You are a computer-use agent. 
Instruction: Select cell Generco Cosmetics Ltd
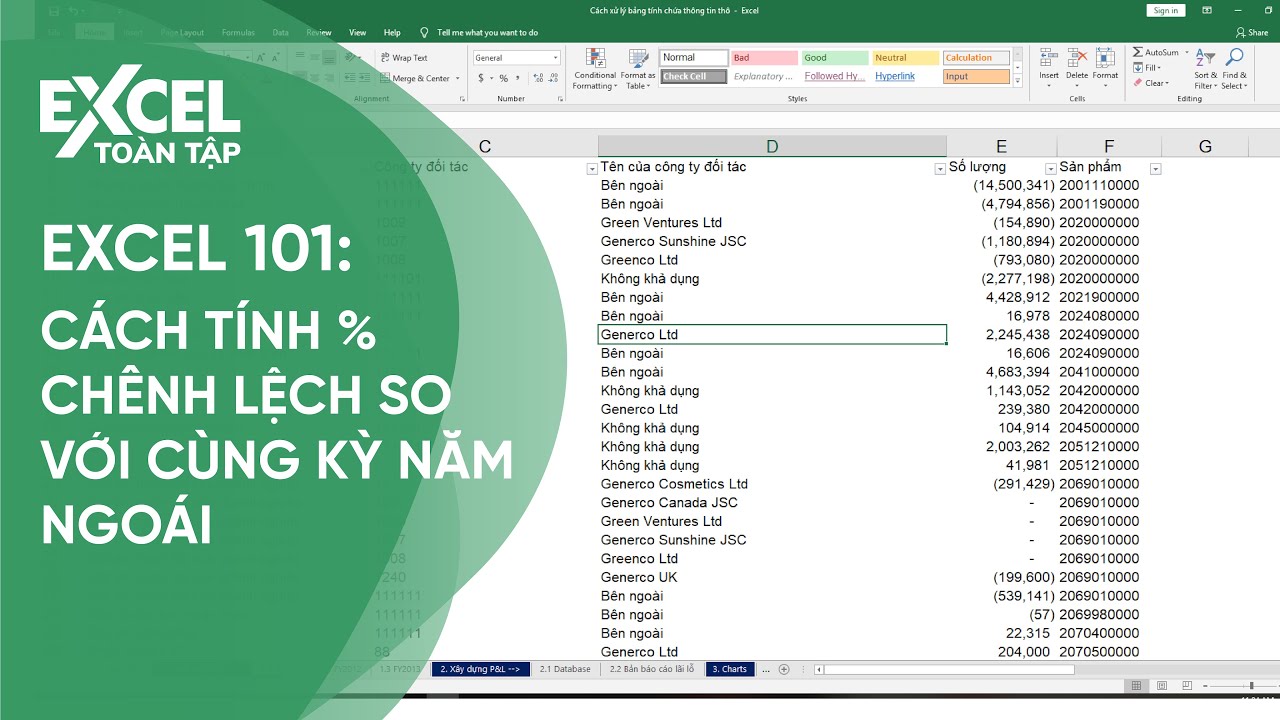pyautogui.click(x=772, y=484)
